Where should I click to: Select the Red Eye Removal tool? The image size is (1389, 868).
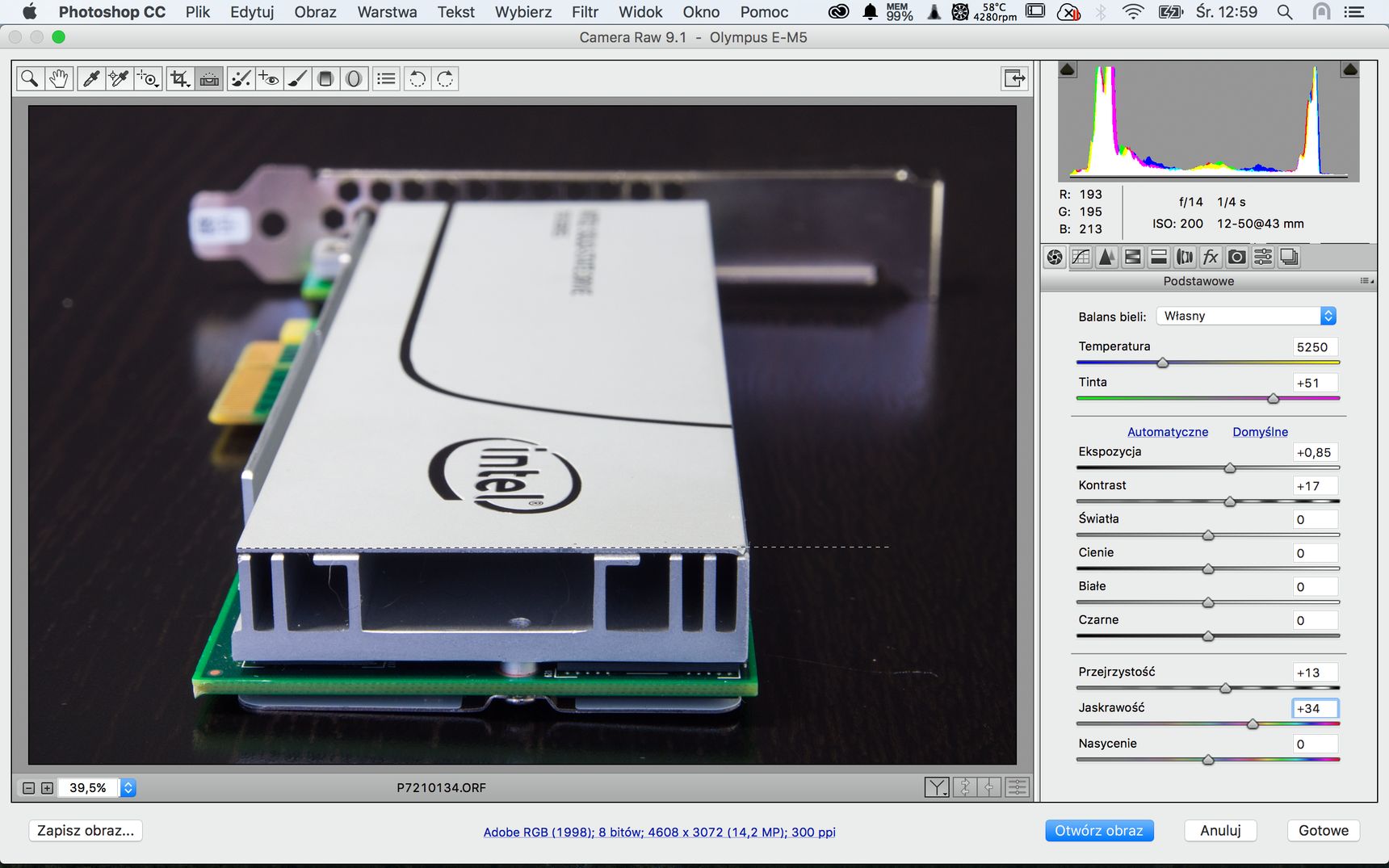269,78
